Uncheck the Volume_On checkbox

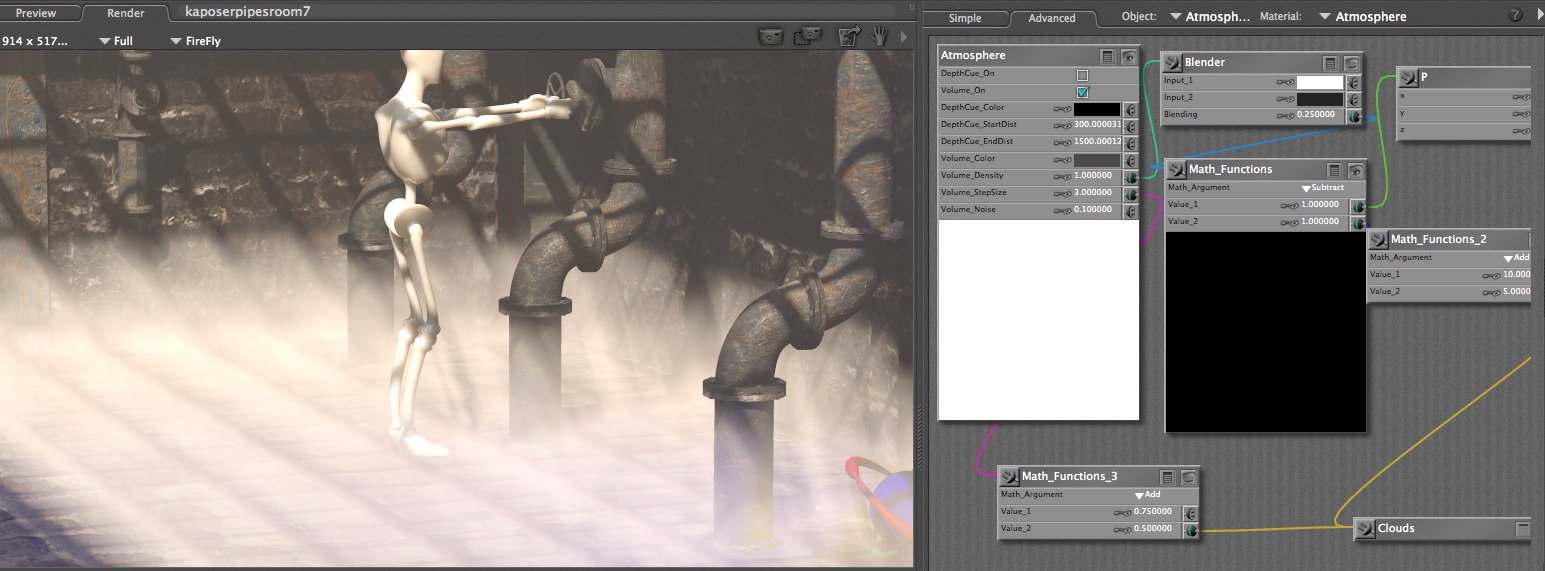point(1082,91)
